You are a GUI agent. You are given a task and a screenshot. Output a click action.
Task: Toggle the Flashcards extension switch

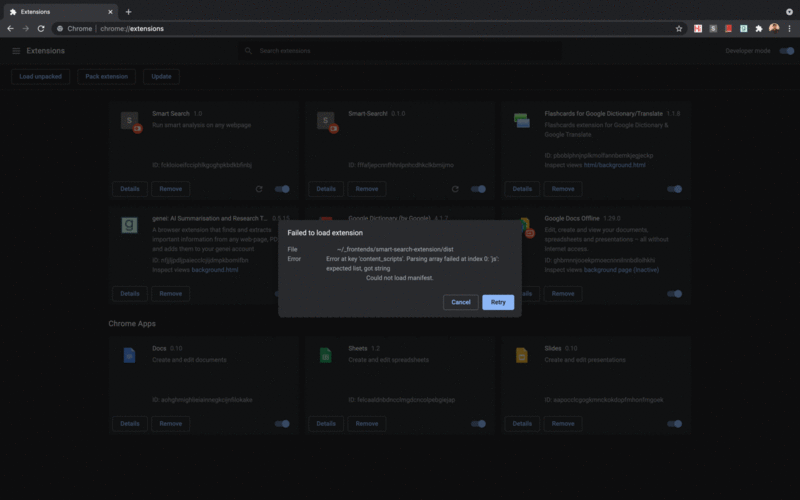[x=674, y=189]
